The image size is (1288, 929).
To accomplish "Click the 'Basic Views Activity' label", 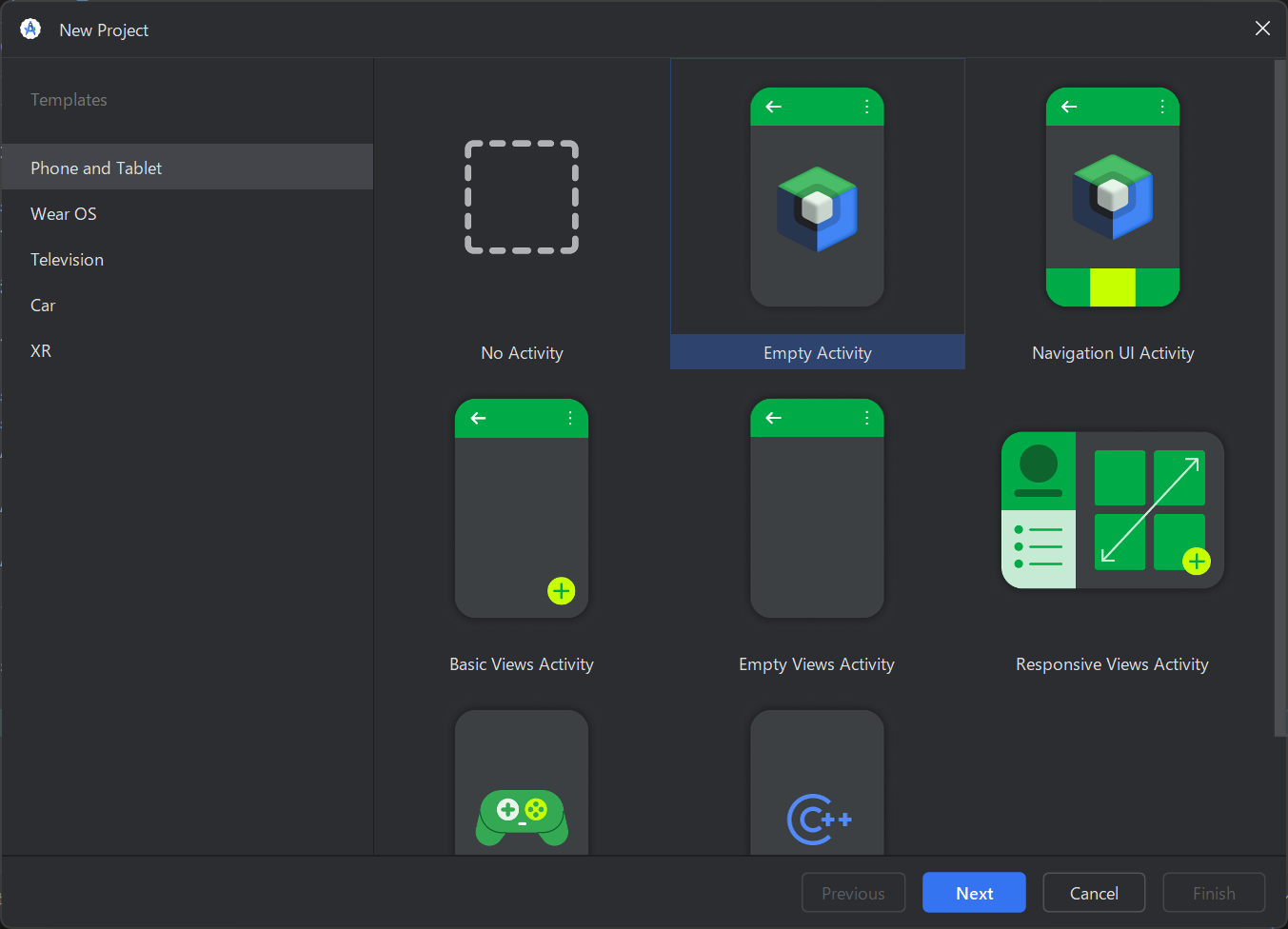I will pyautogui.click(x=522, y=664).
